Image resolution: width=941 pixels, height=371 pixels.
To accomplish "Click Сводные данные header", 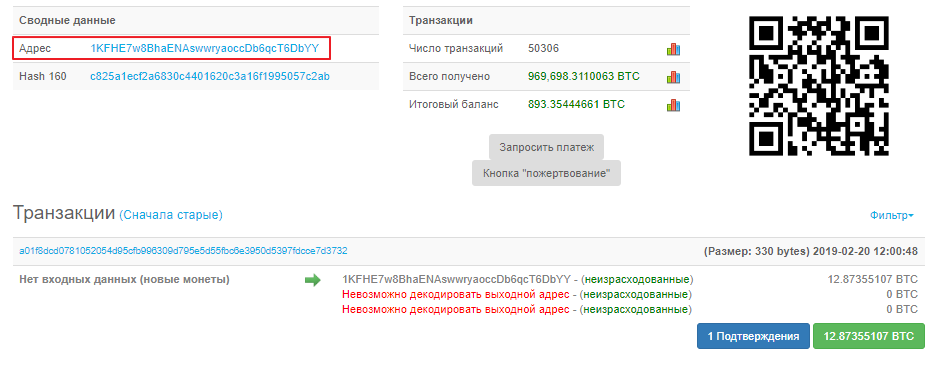I will point(67,20).
